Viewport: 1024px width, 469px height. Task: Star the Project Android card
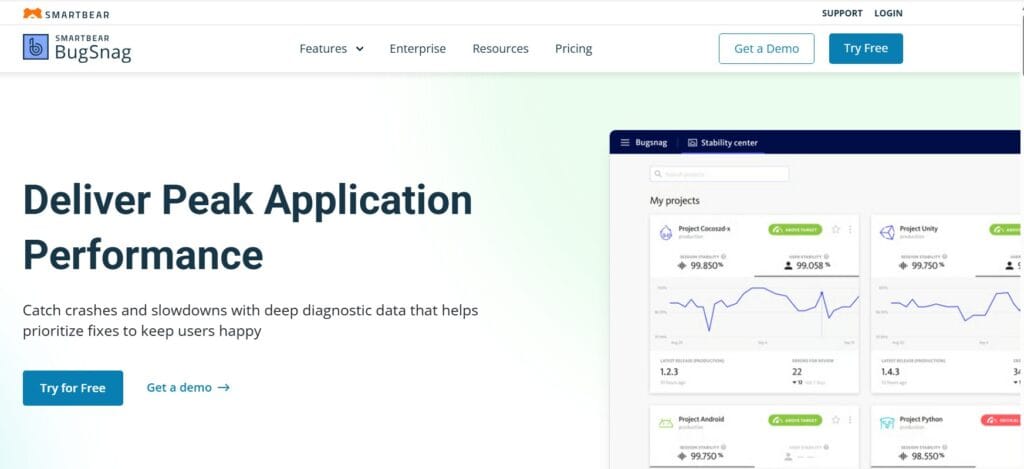click(x=836, y=420)
